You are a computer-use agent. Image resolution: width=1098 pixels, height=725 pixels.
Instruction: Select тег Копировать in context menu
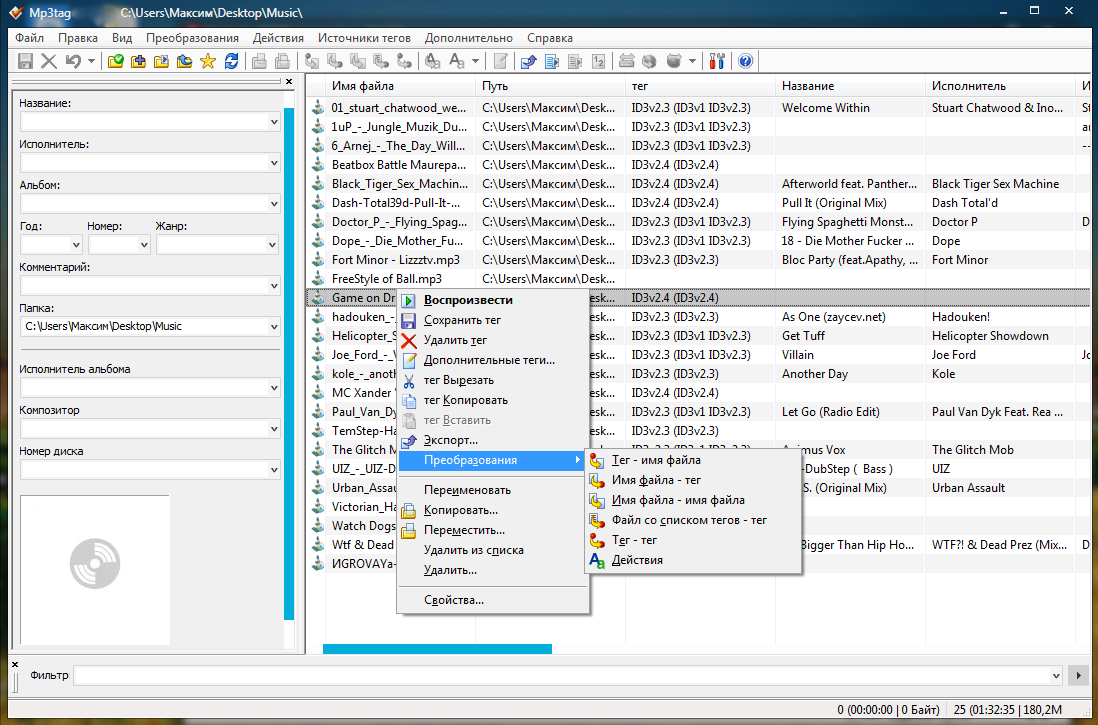(493, 401)
